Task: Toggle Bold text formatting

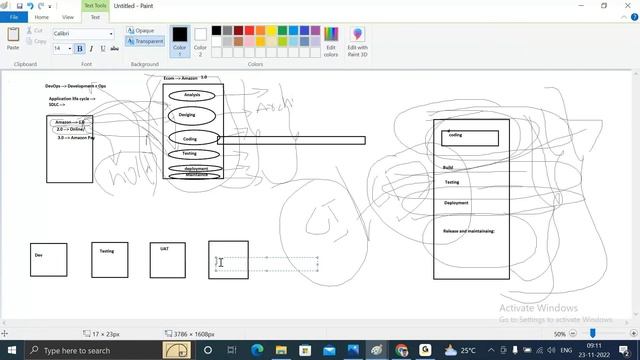Action: [80, 49]
